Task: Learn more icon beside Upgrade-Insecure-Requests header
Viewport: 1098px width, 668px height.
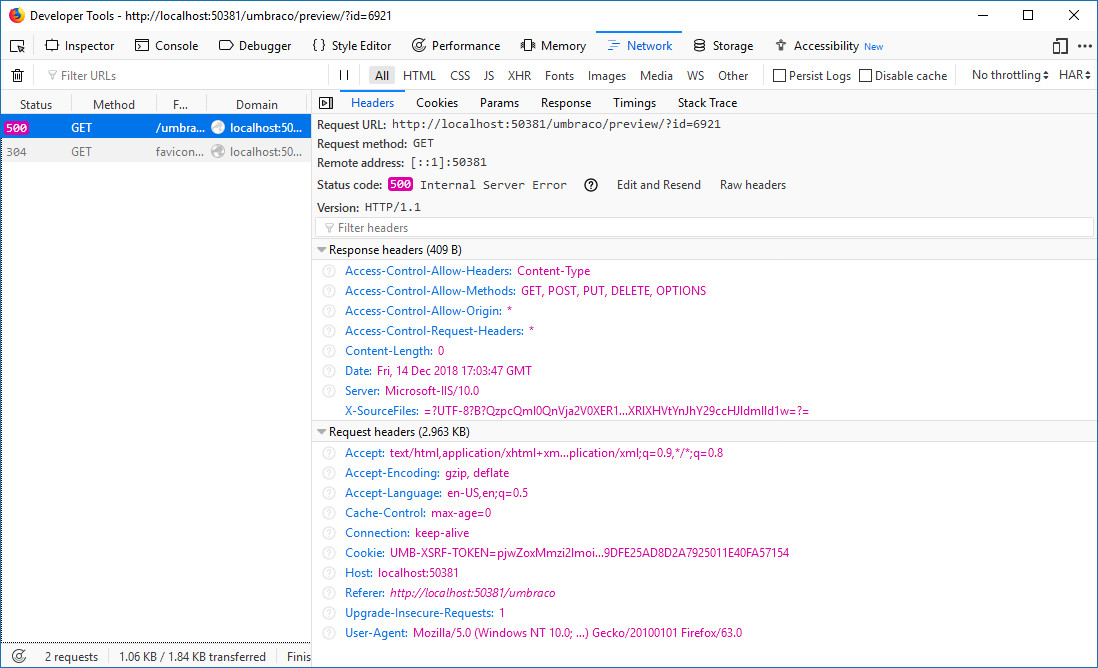Action: (328, 613)
